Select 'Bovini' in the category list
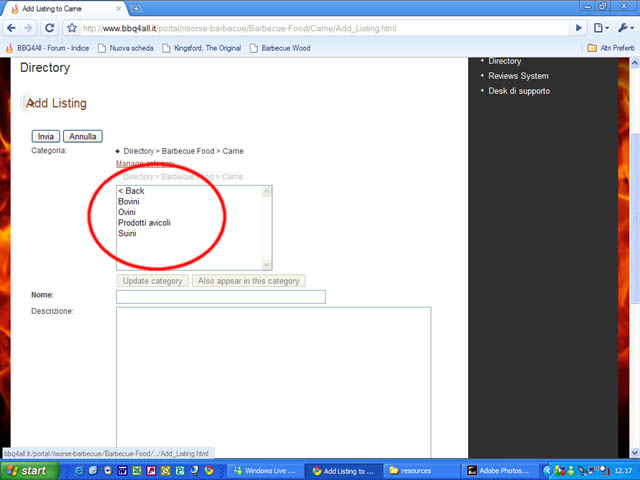 coord(189,201)
